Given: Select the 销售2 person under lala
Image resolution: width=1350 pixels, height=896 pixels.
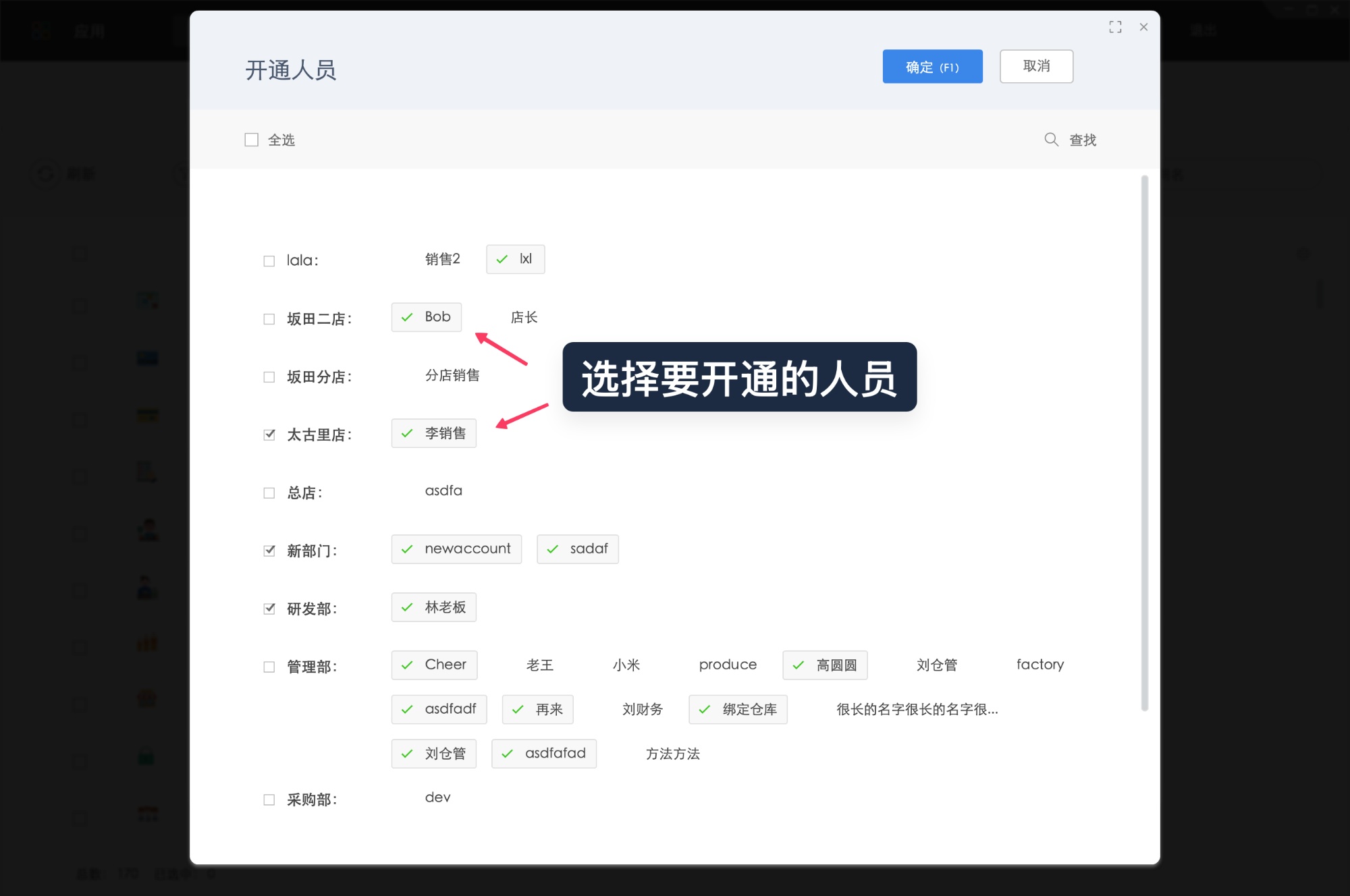Looking at the screenshot, I should tap(441, 259).
